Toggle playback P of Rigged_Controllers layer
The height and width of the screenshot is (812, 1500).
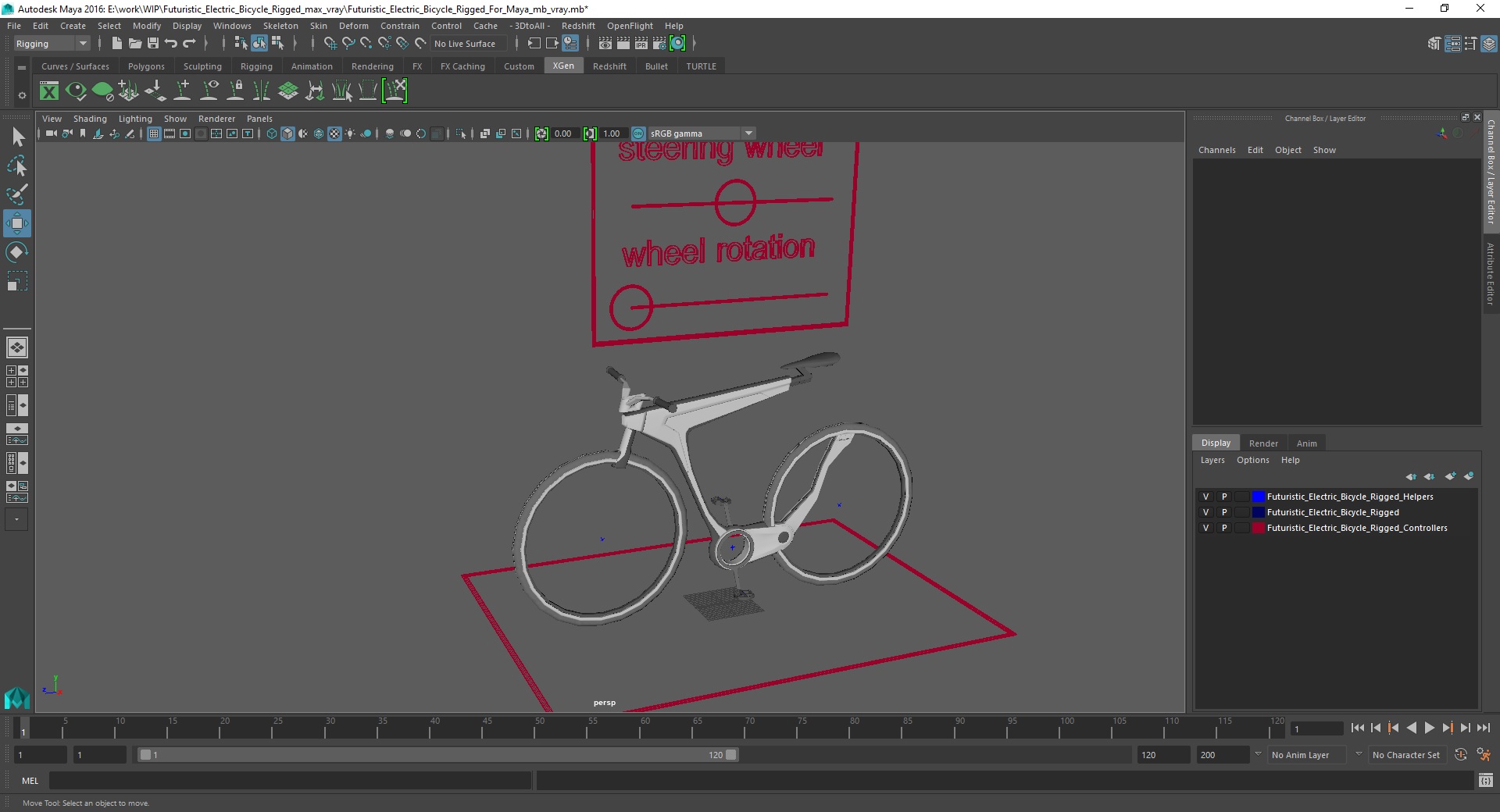pos(1224,528)
